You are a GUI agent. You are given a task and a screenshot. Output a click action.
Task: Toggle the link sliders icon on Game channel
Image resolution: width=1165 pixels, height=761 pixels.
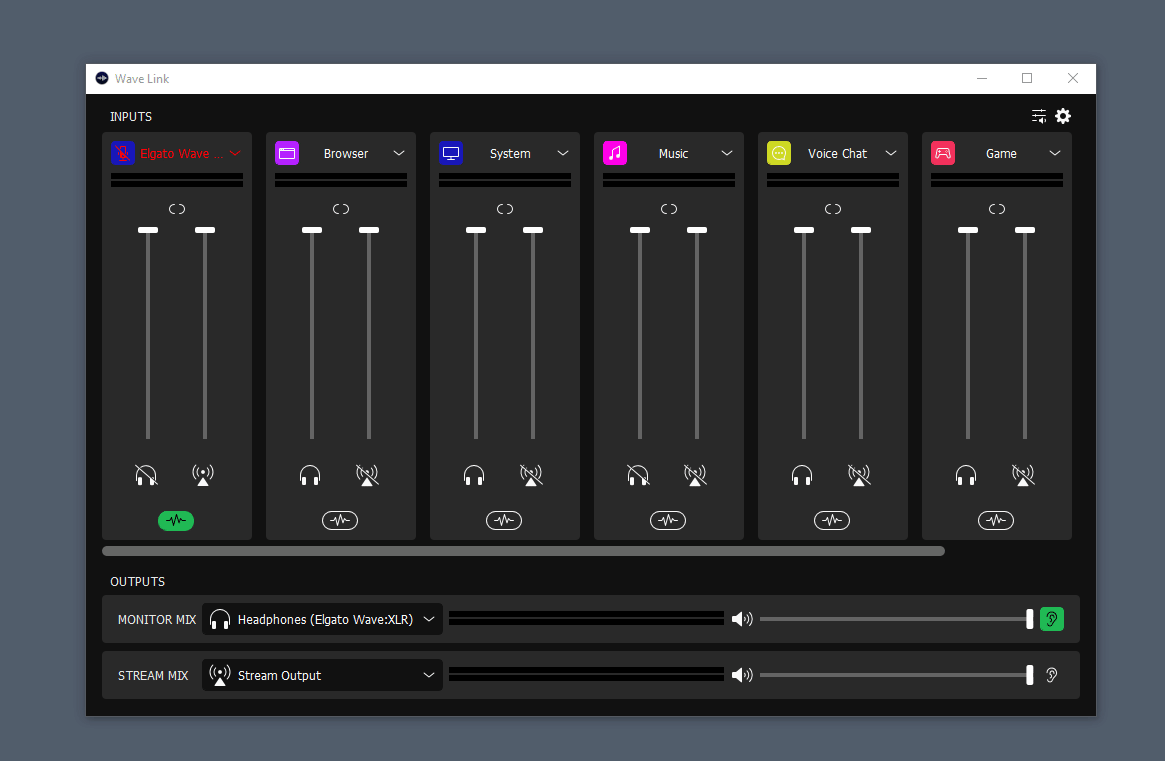997,209
